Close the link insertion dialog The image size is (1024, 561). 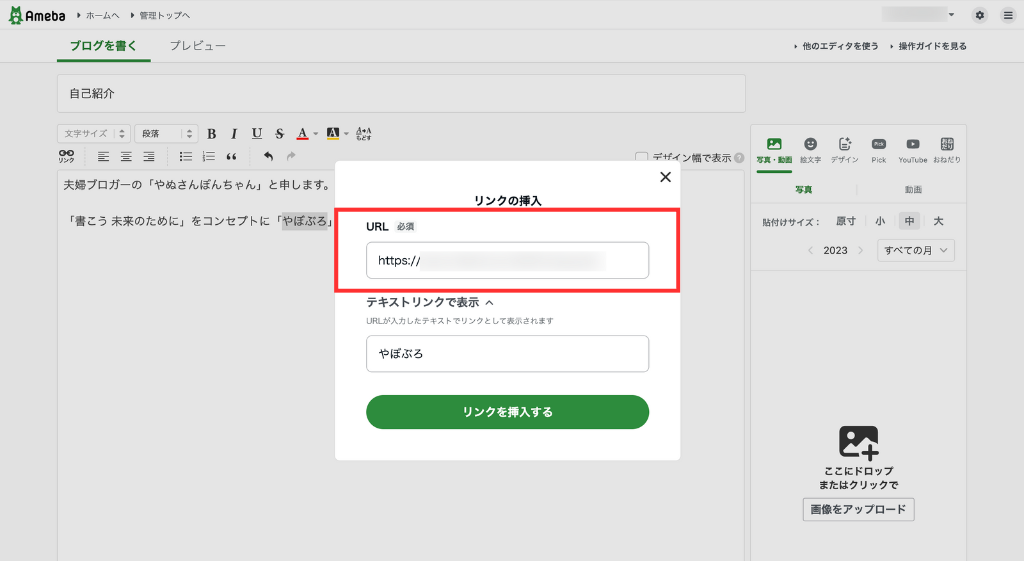click(665, 177)
